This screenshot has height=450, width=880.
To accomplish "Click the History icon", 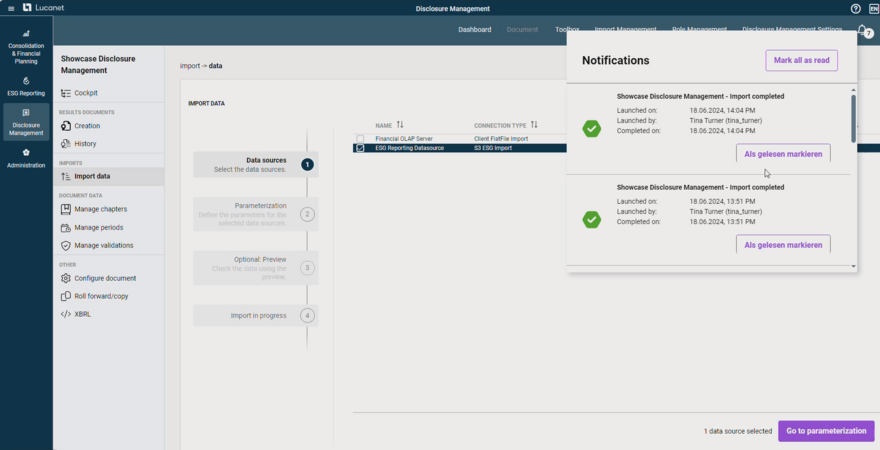I will pos(66,144).
